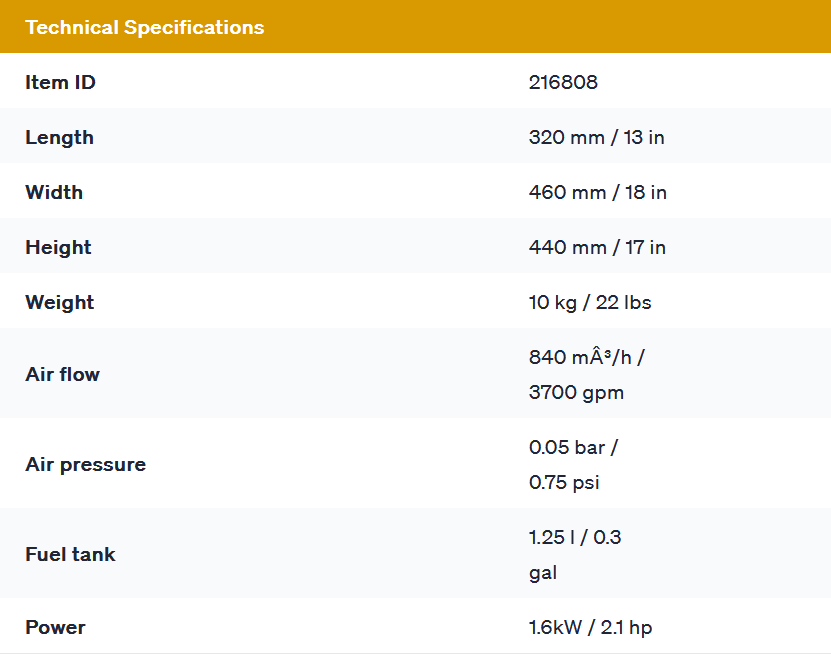
Task: Click the 0.05 bar pressure value
Action: [x=573, y=447]
